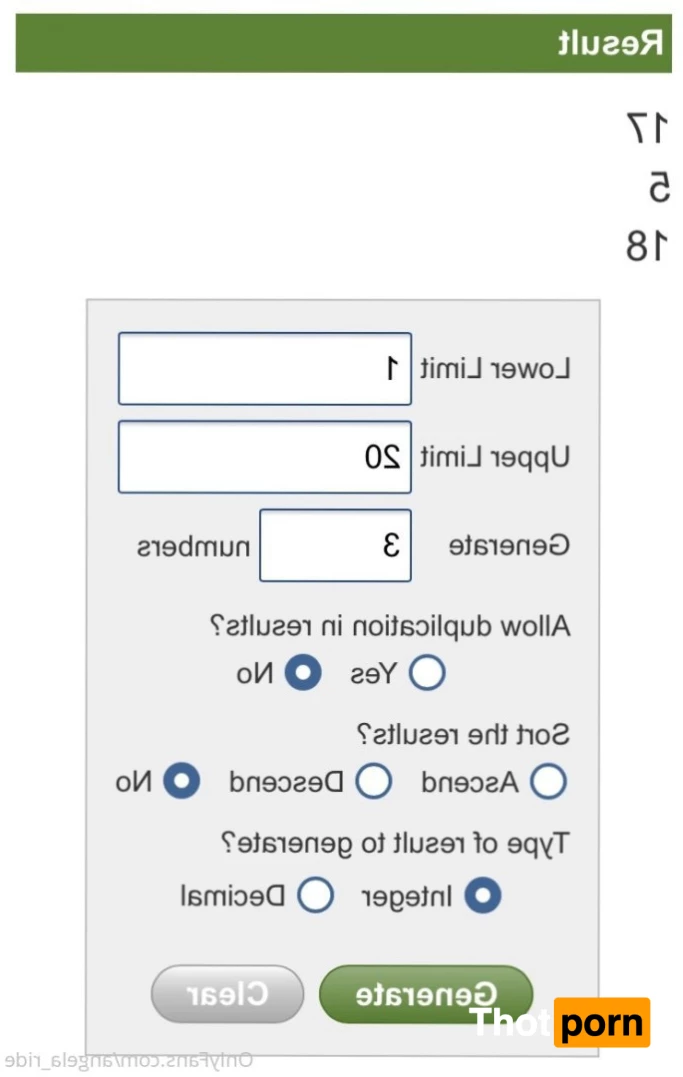Click the result number 18
Viewport: 683px width, 1077px height.
tap(647, 246)
